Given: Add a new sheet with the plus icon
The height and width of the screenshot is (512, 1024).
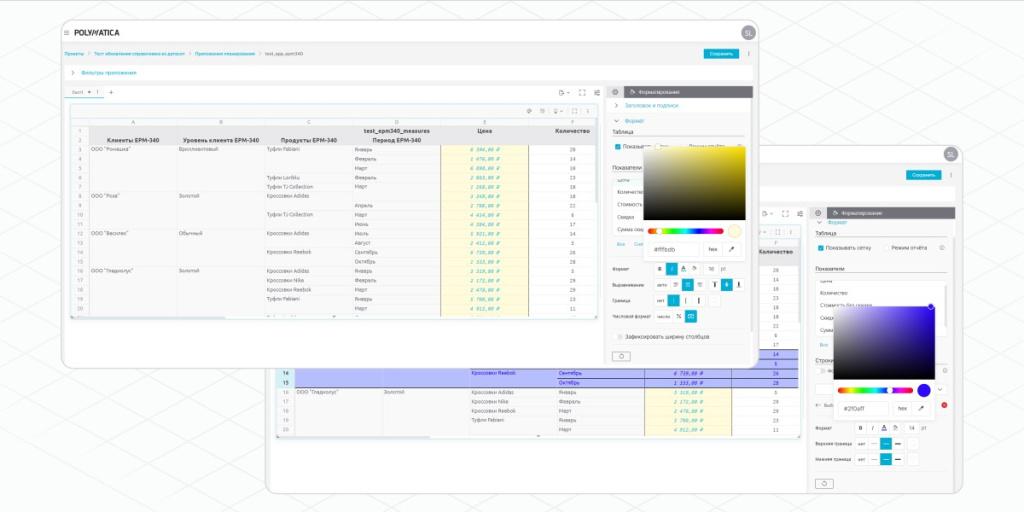Looking at the screenshot, I should pos(111,92).
